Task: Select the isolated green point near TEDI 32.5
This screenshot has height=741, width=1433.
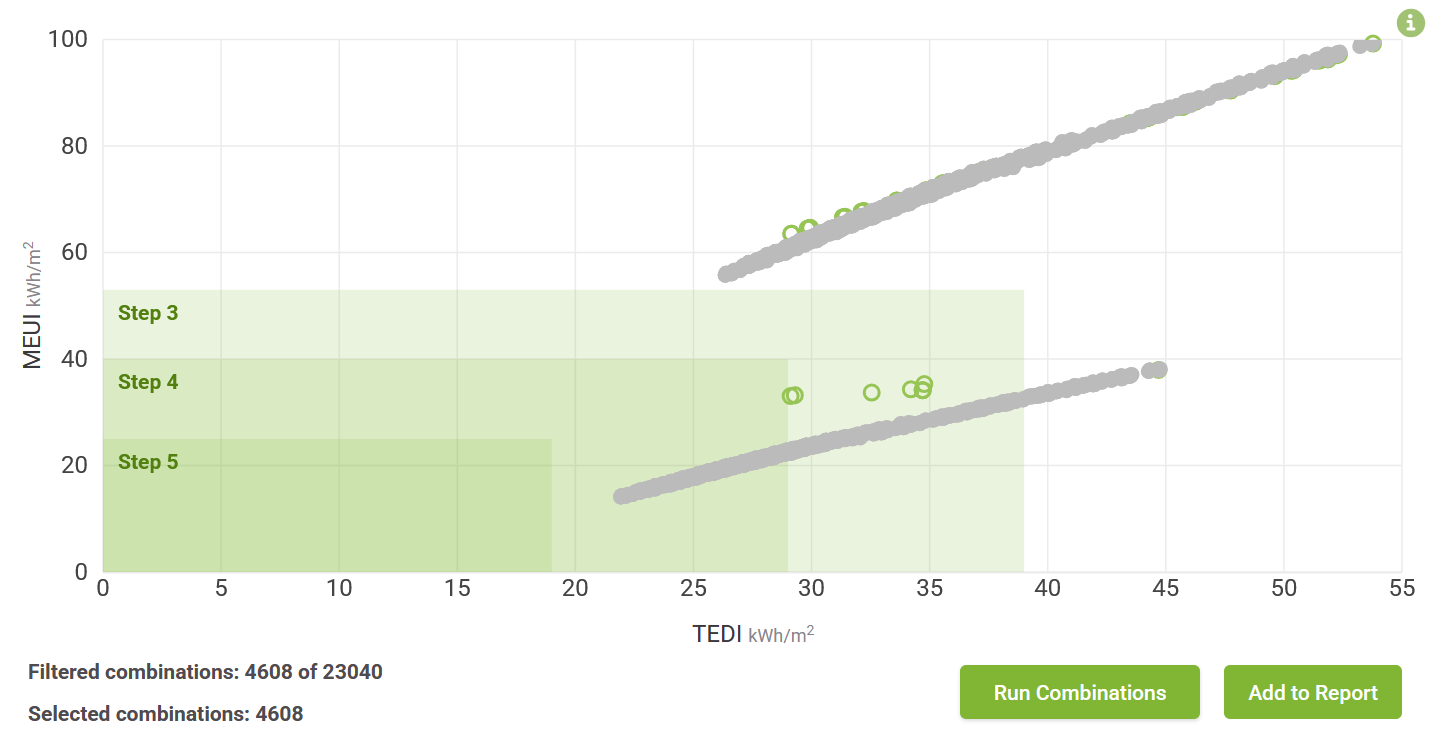Action: click(871, 392)
